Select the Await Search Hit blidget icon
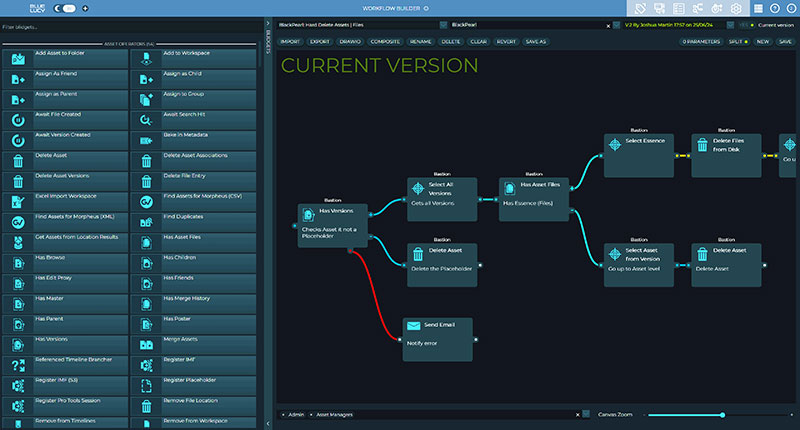800x430 pixels. click(x=146, y=120)
